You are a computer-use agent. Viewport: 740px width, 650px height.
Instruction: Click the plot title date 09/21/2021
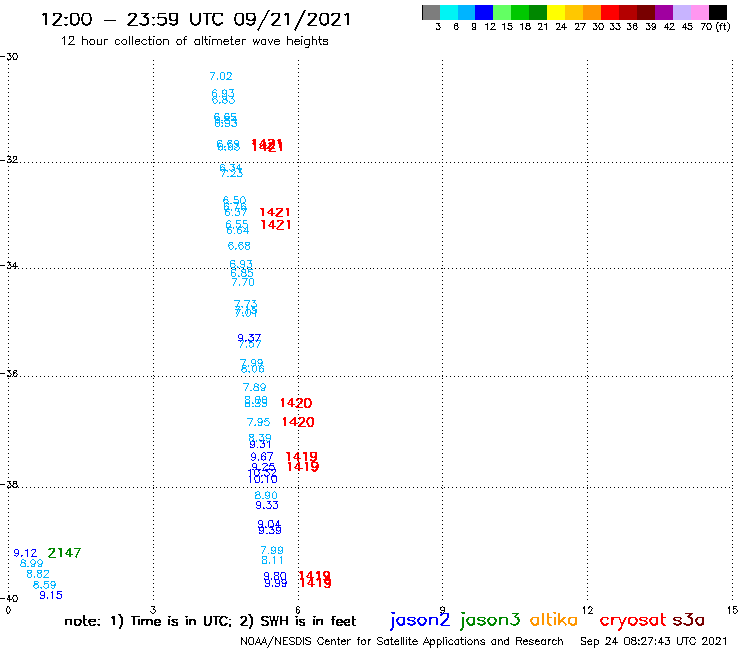[x=292, y=19]
